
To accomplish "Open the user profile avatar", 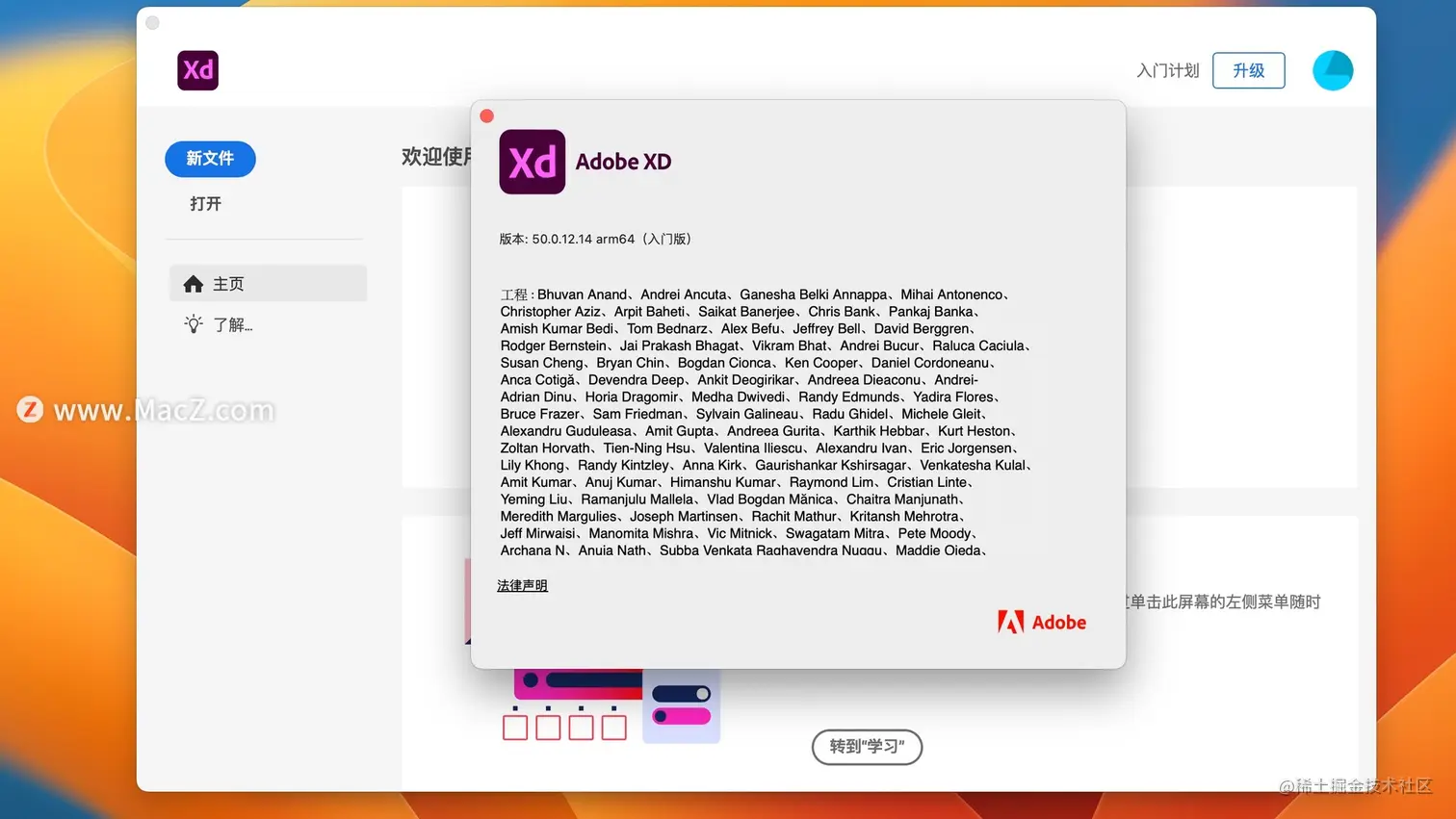I will tap(1333, 70).
